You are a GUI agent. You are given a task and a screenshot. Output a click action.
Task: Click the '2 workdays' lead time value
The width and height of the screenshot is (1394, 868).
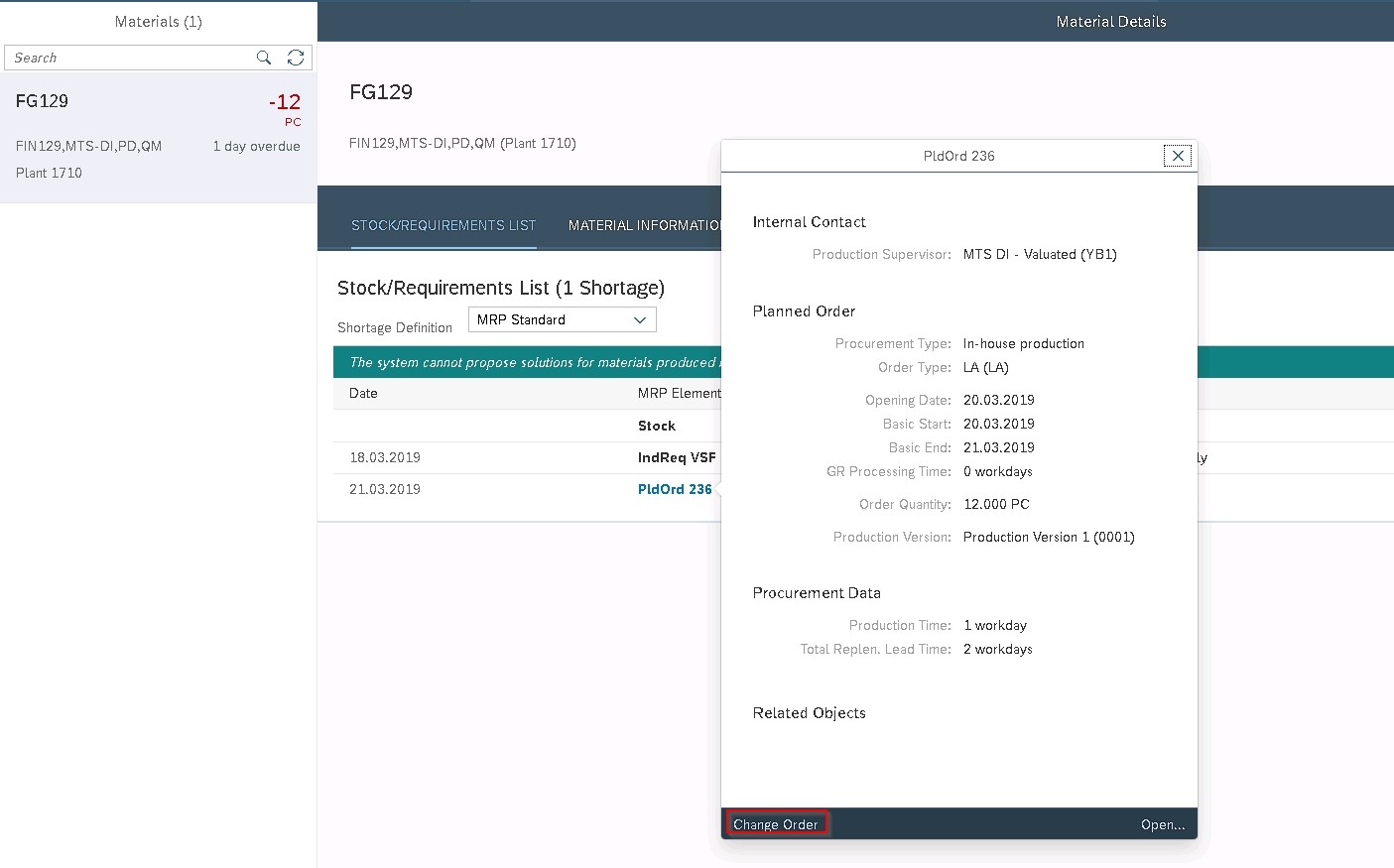coord(998,649)
